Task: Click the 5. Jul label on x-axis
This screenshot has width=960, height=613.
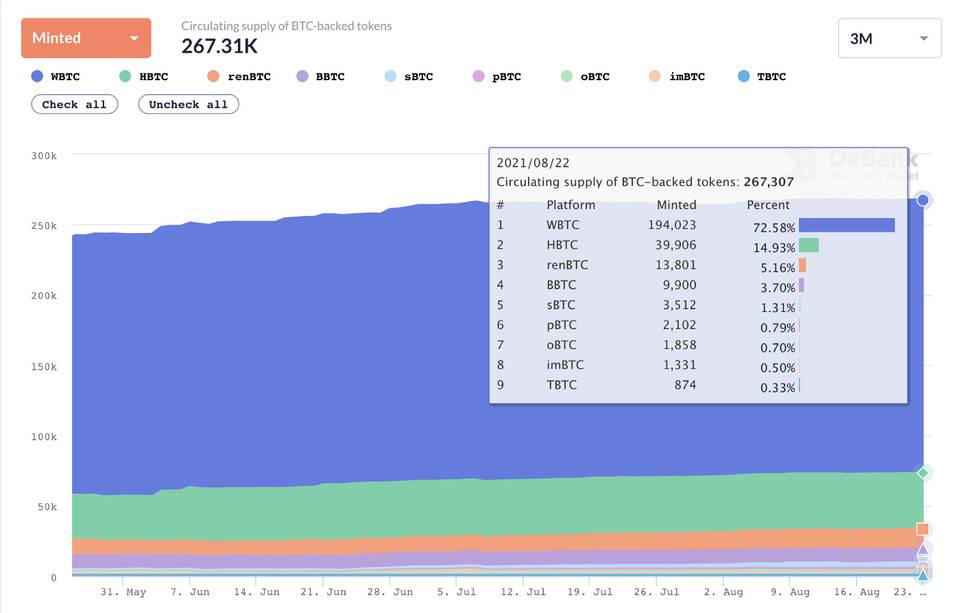Action: pyautogui.click(x=456, y=592)
